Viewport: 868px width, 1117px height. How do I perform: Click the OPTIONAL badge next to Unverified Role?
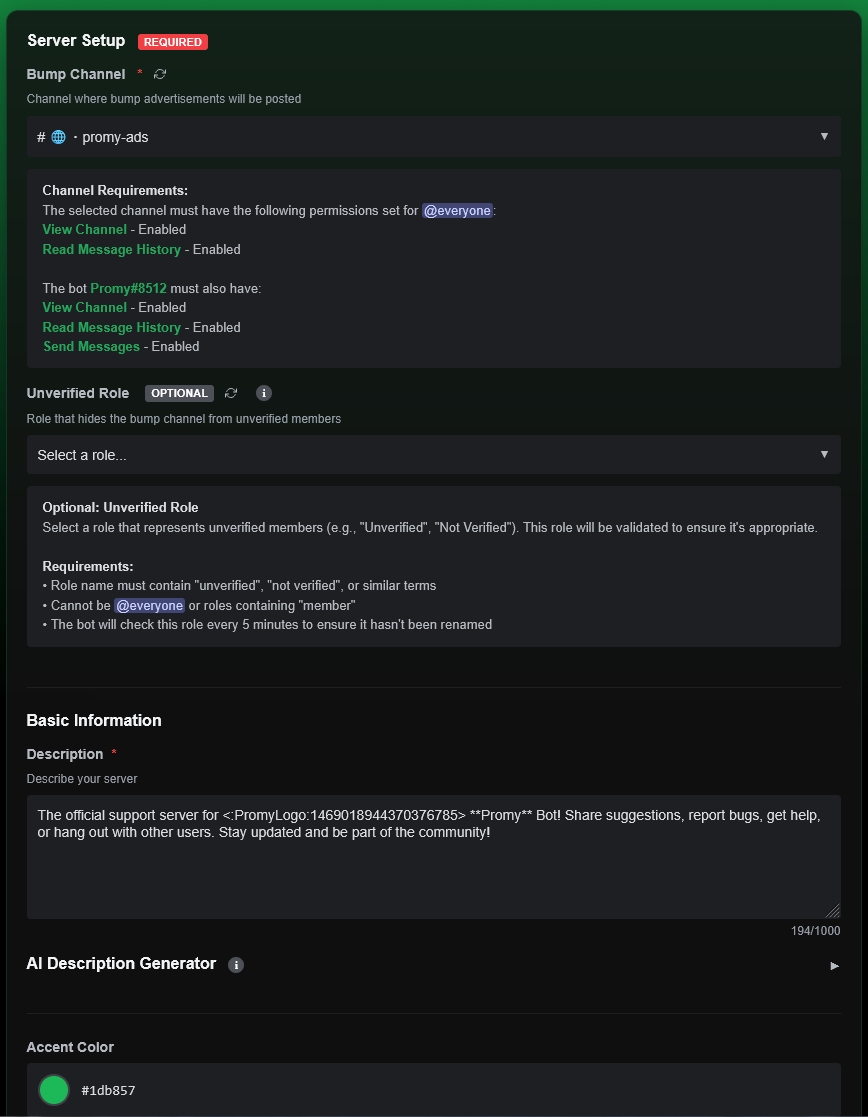(179, 393)
